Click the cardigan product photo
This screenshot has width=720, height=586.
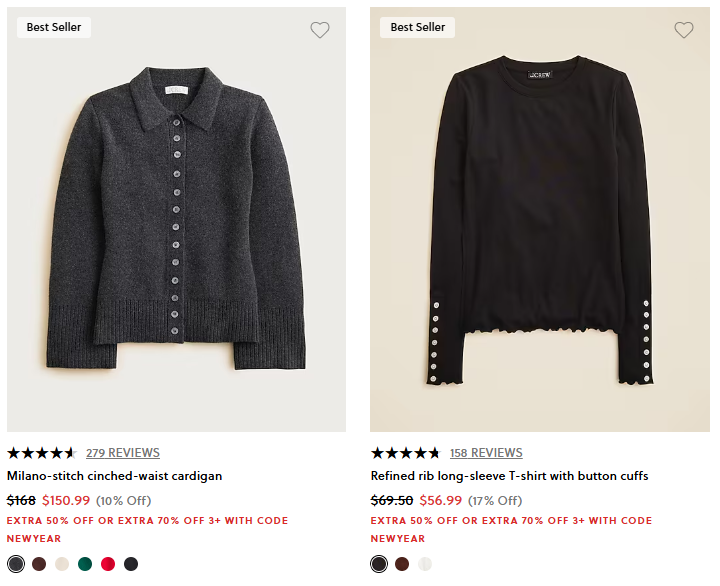[176, 220]
